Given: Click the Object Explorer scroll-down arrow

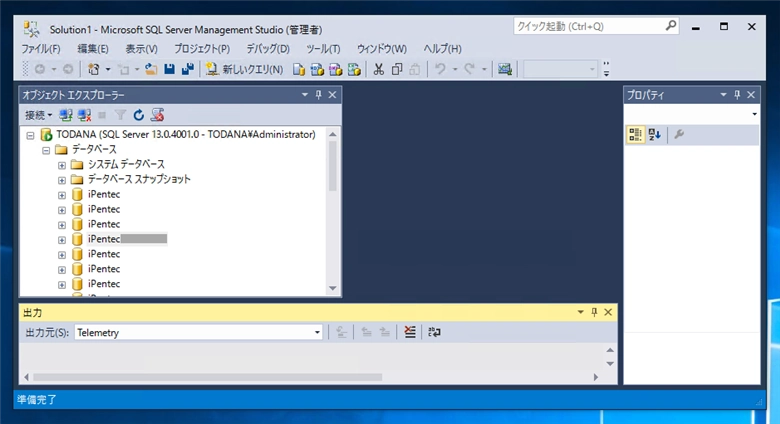Looking at the screenshot, I should 333,289.
